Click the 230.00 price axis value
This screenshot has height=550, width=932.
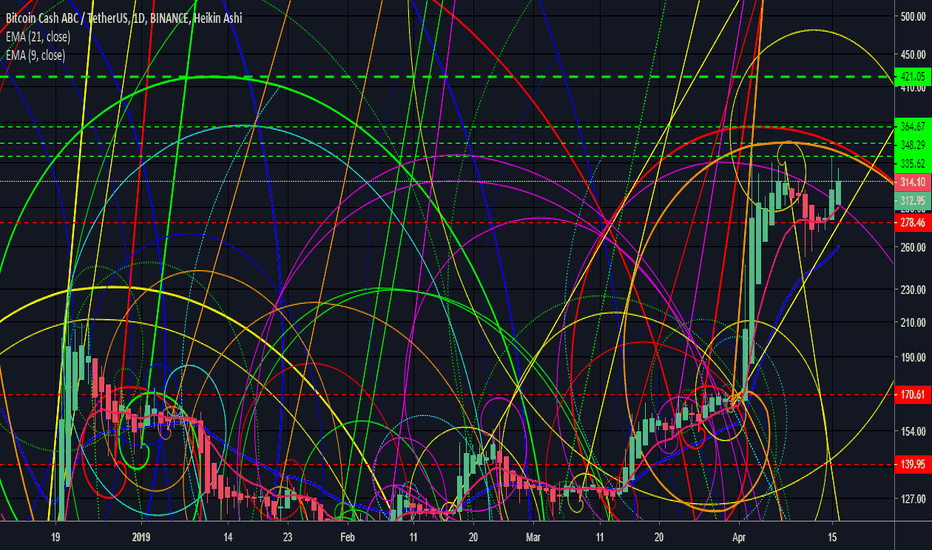click(x=913, y=290)
